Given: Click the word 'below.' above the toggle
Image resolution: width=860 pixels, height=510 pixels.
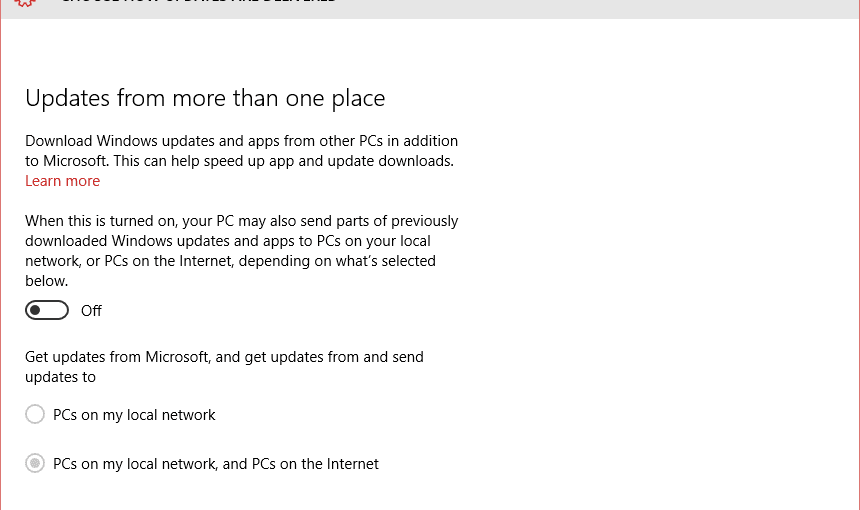Looking at the screenshot, I should pyautogui.click(x=47, y=281).
